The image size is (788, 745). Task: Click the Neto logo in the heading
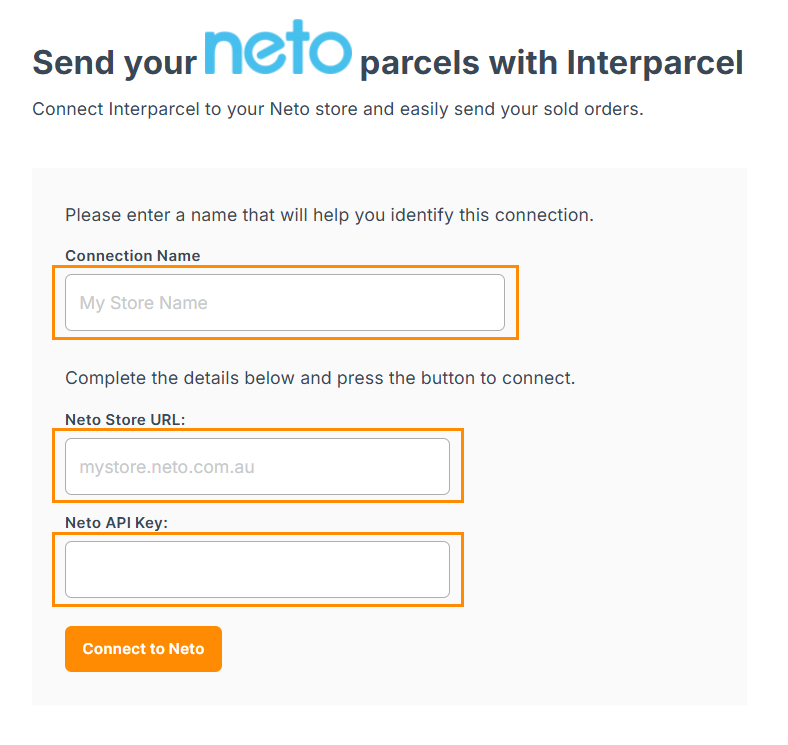pos(278,54)
